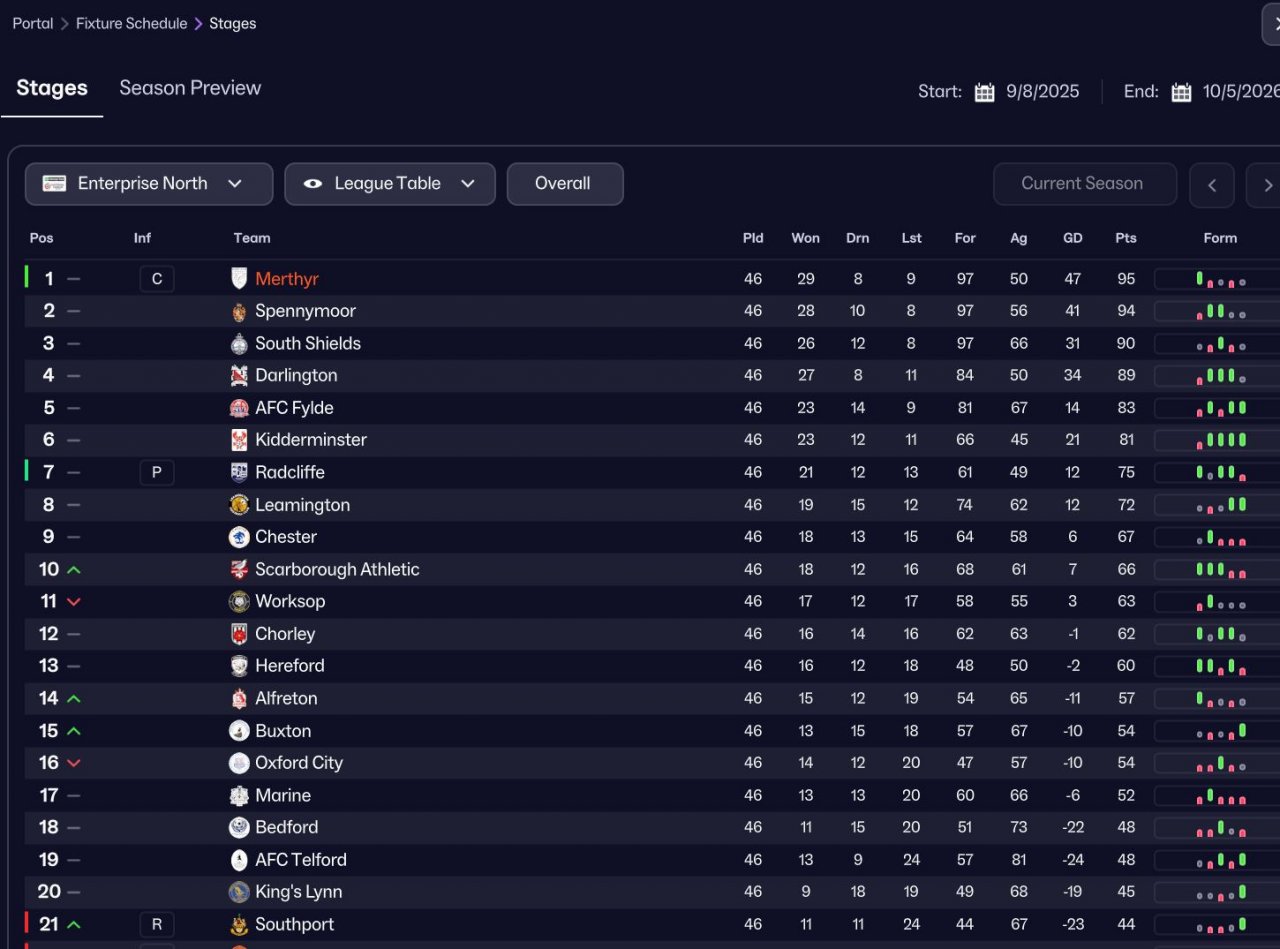Click the Merthyr club crest icon
Image resolution: width=1280 pixels, height=949 pixels.
pyautogui.click(x=239, y=279)
